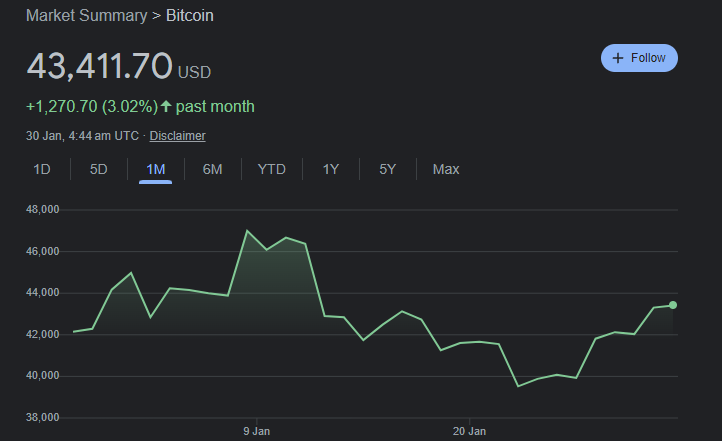The width and height of the screenshot is (722, 441).
Task: Click the 38,000 y-axis label
Action: coord(42,418)
